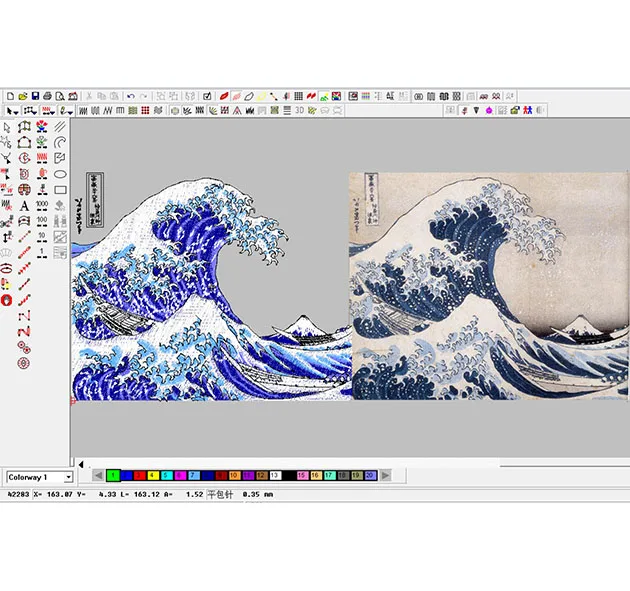This screenshot has height=591, width=630.
Task: Click the concentric circle tool at toolbox bottom
Action: coord(24,363)
